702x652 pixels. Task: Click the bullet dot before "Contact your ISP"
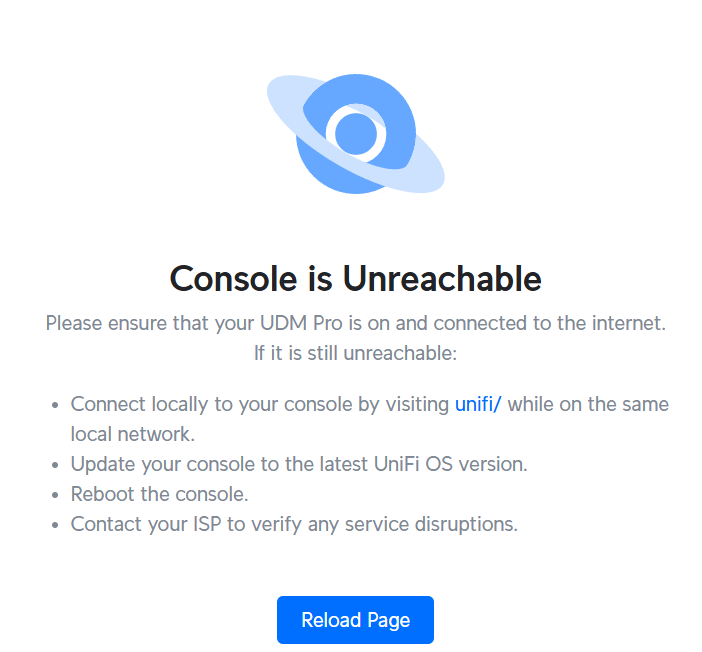click(55, 525)
